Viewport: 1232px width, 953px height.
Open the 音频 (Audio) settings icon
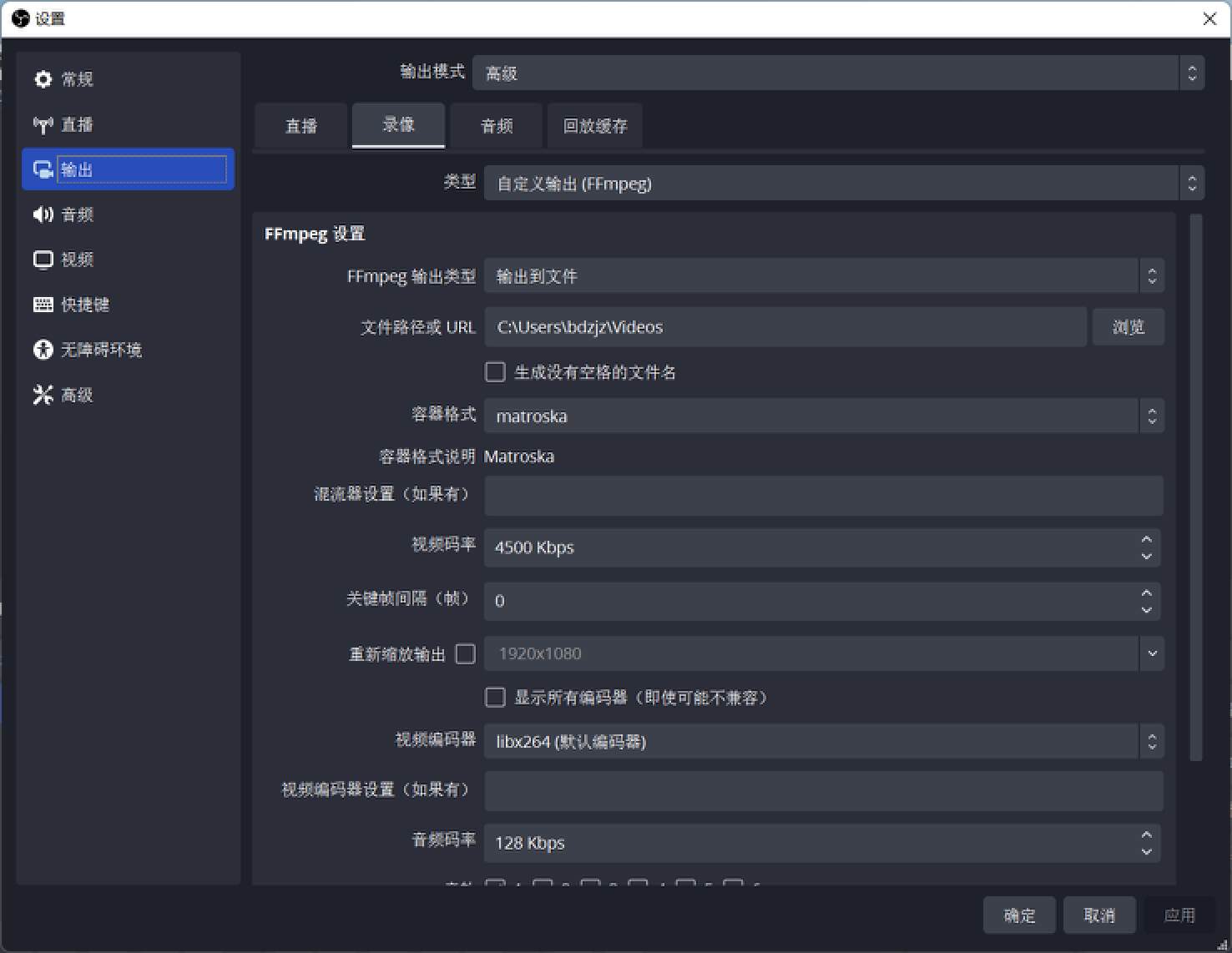[43, 214]
